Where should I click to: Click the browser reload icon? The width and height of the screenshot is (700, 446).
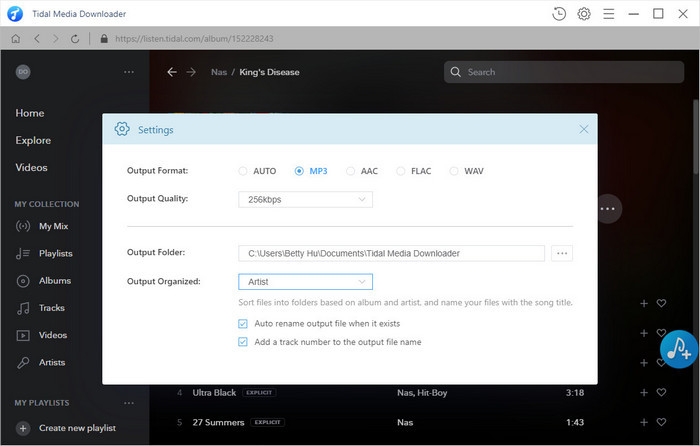[x=75, y=39]
